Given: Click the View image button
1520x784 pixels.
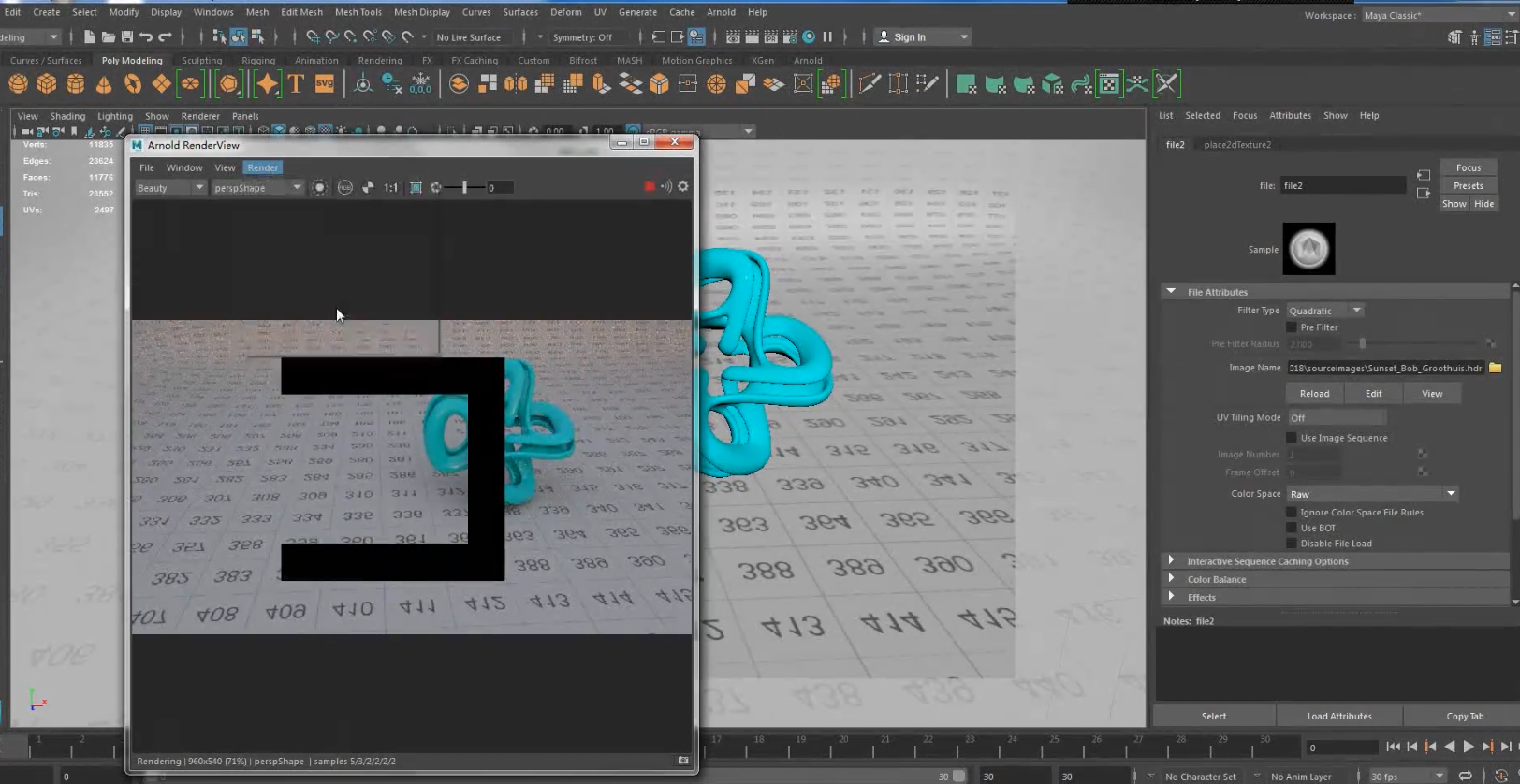Looking at the screenshot, I should 1432,393.
